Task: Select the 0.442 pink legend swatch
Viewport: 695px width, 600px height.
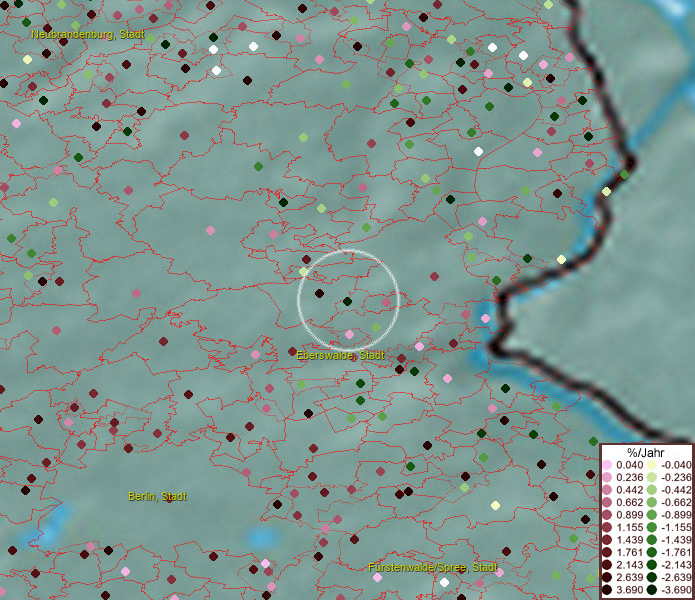Action: point(607,490)
